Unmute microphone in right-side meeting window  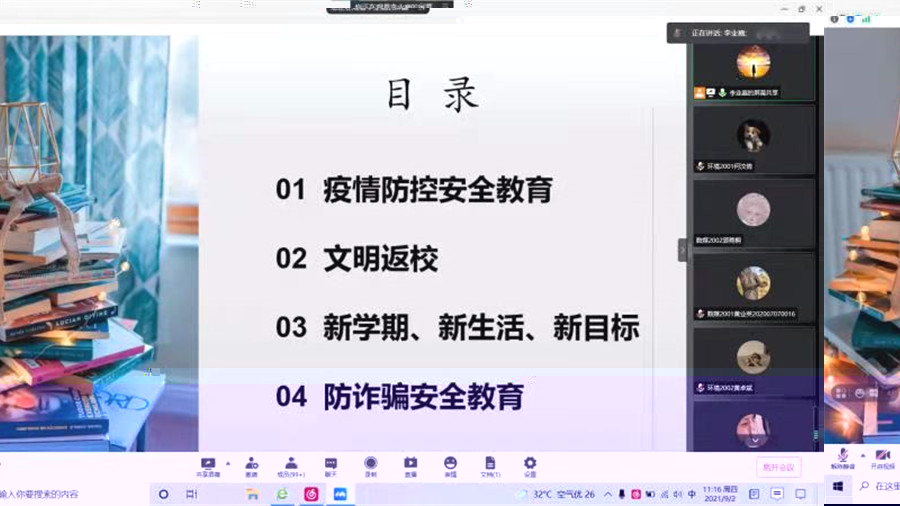click(x=842, y=459)
